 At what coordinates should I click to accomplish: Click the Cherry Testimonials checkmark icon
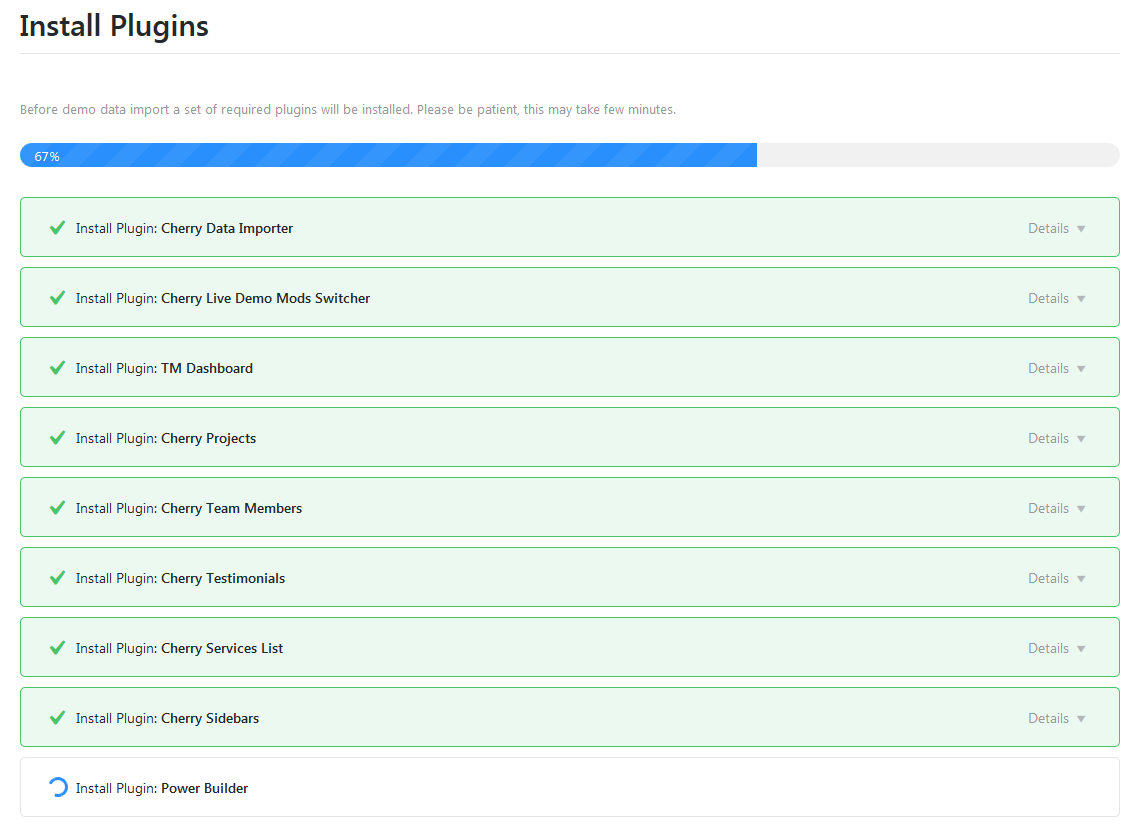[x=58, y=578]
